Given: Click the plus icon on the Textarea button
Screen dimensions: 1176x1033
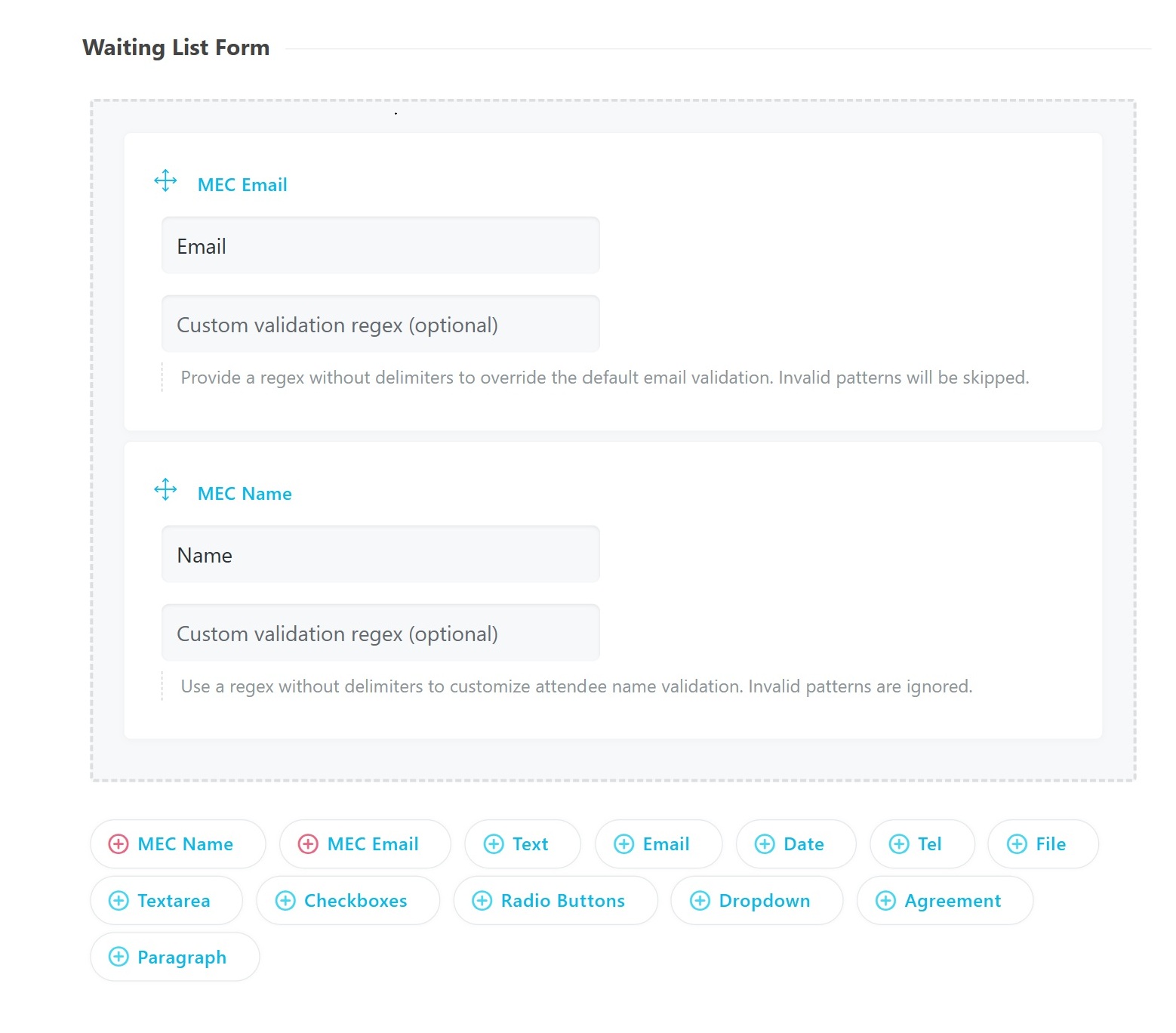Looking at the screenshot, I should (x=119, y=901).
